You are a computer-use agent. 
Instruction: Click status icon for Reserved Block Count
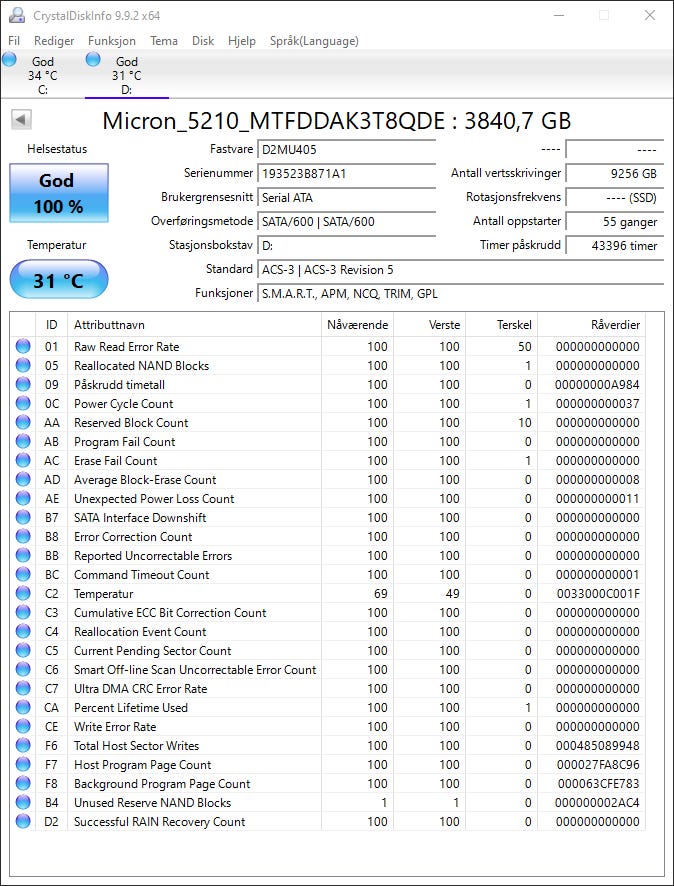23,423
